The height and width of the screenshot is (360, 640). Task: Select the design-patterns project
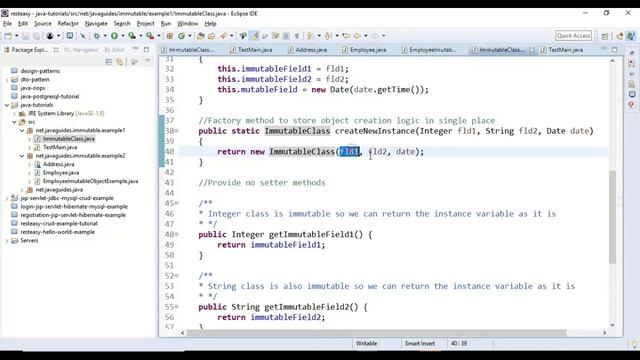pos(40,71)
